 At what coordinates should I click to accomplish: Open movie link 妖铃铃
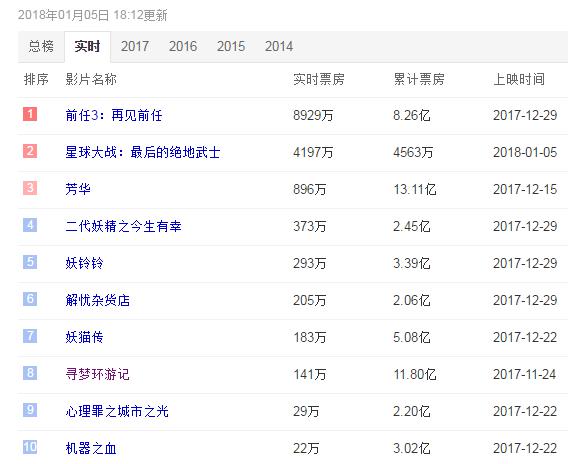click(84, 263)
